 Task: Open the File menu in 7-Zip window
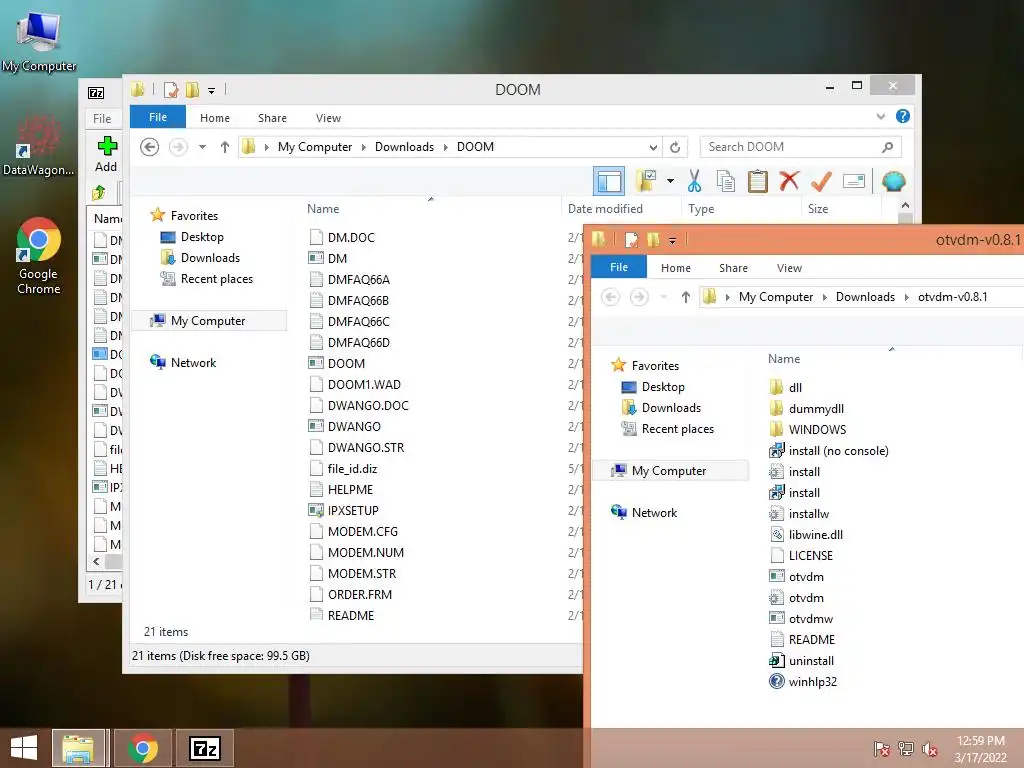(103, 119)
